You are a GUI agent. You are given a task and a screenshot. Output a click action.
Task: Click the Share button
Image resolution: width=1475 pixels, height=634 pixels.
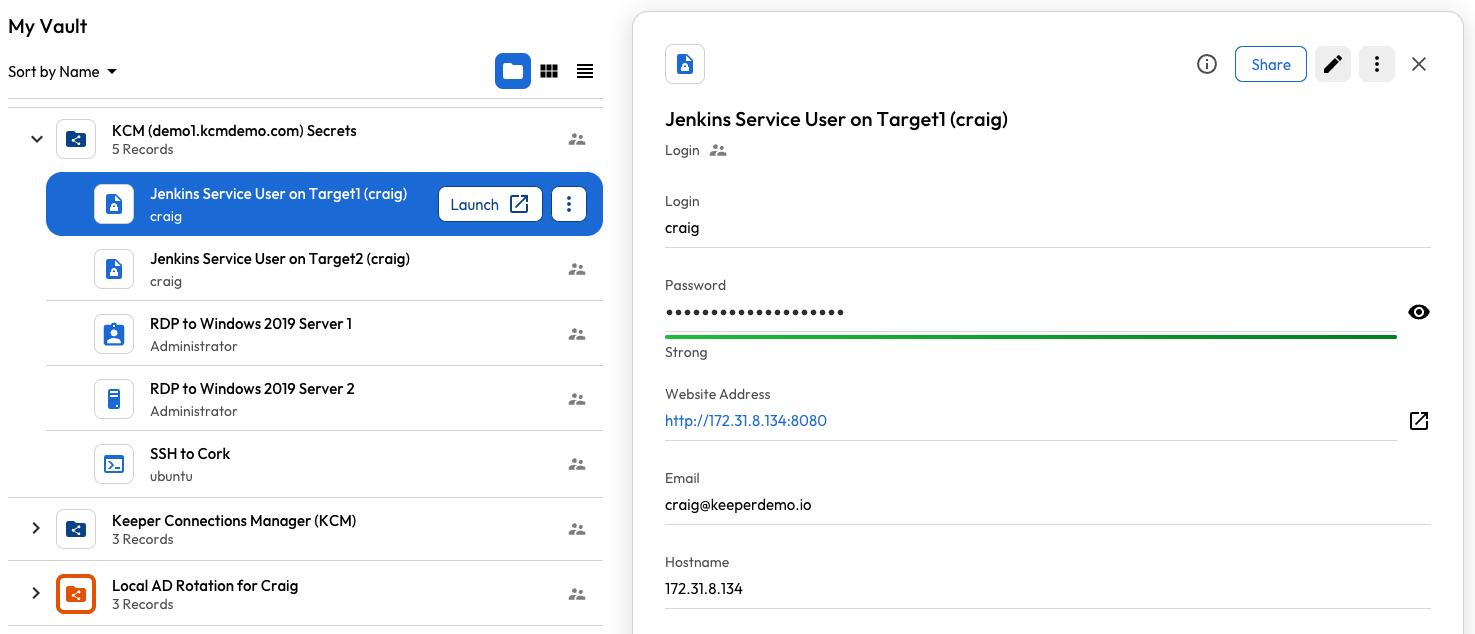[x=1270, y=64]
